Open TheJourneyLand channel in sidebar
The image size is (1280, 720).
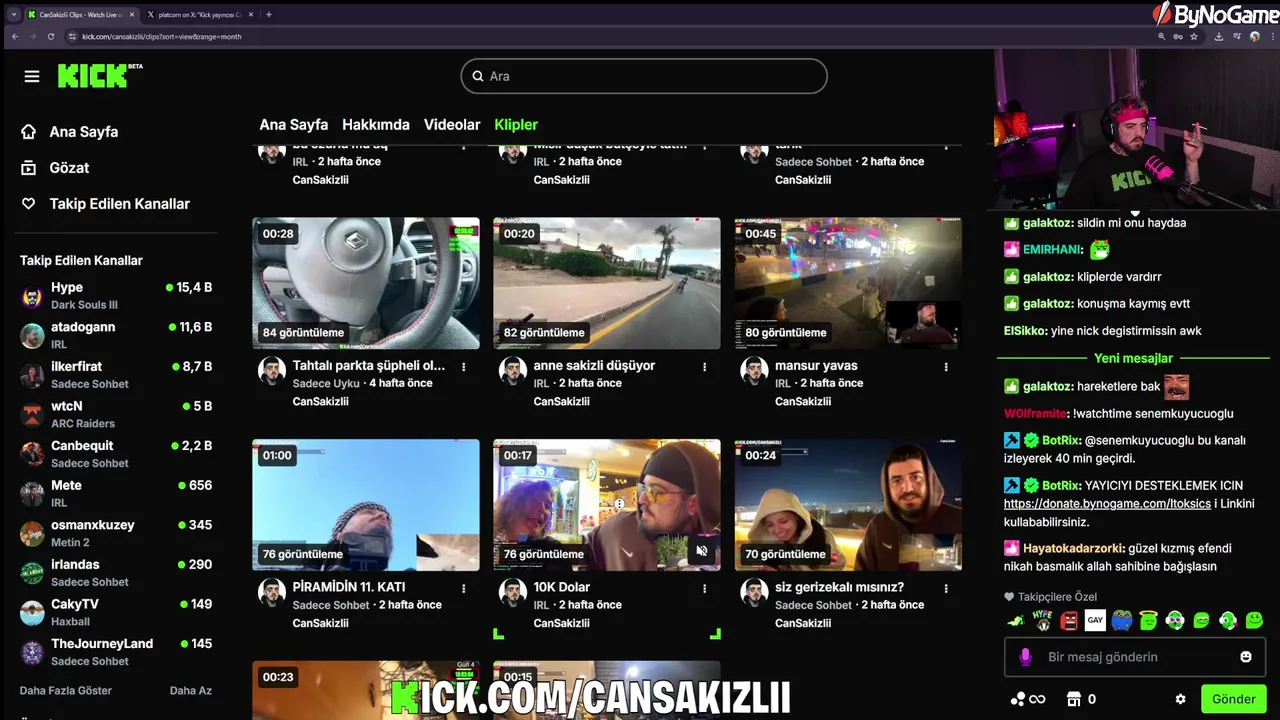click(x=116, y=652)
